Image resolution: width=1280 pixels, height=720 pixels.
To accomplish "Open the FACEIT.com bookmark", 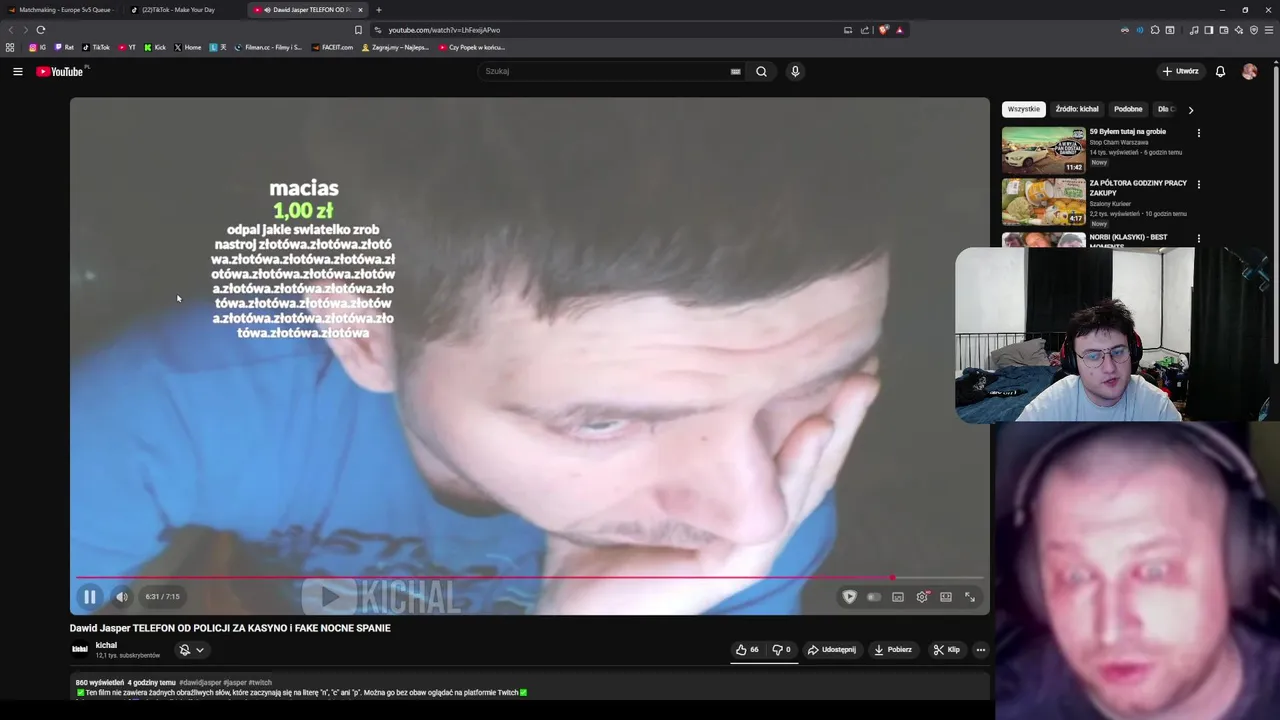I will pyautogui.click(x=332, y=47).
